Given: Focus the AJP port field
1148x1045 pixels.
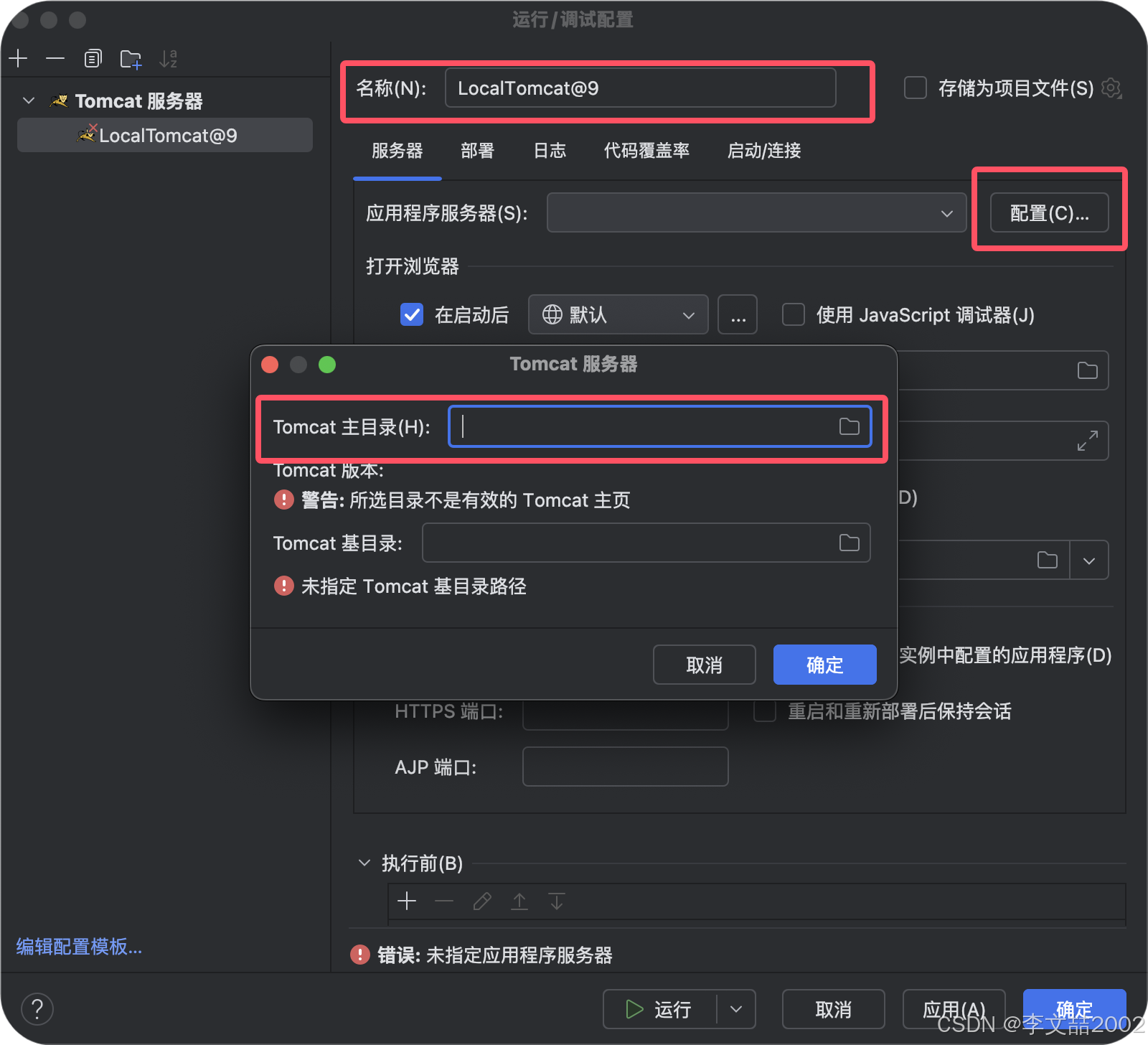Looking at the screenshot, I should [626, 767].
